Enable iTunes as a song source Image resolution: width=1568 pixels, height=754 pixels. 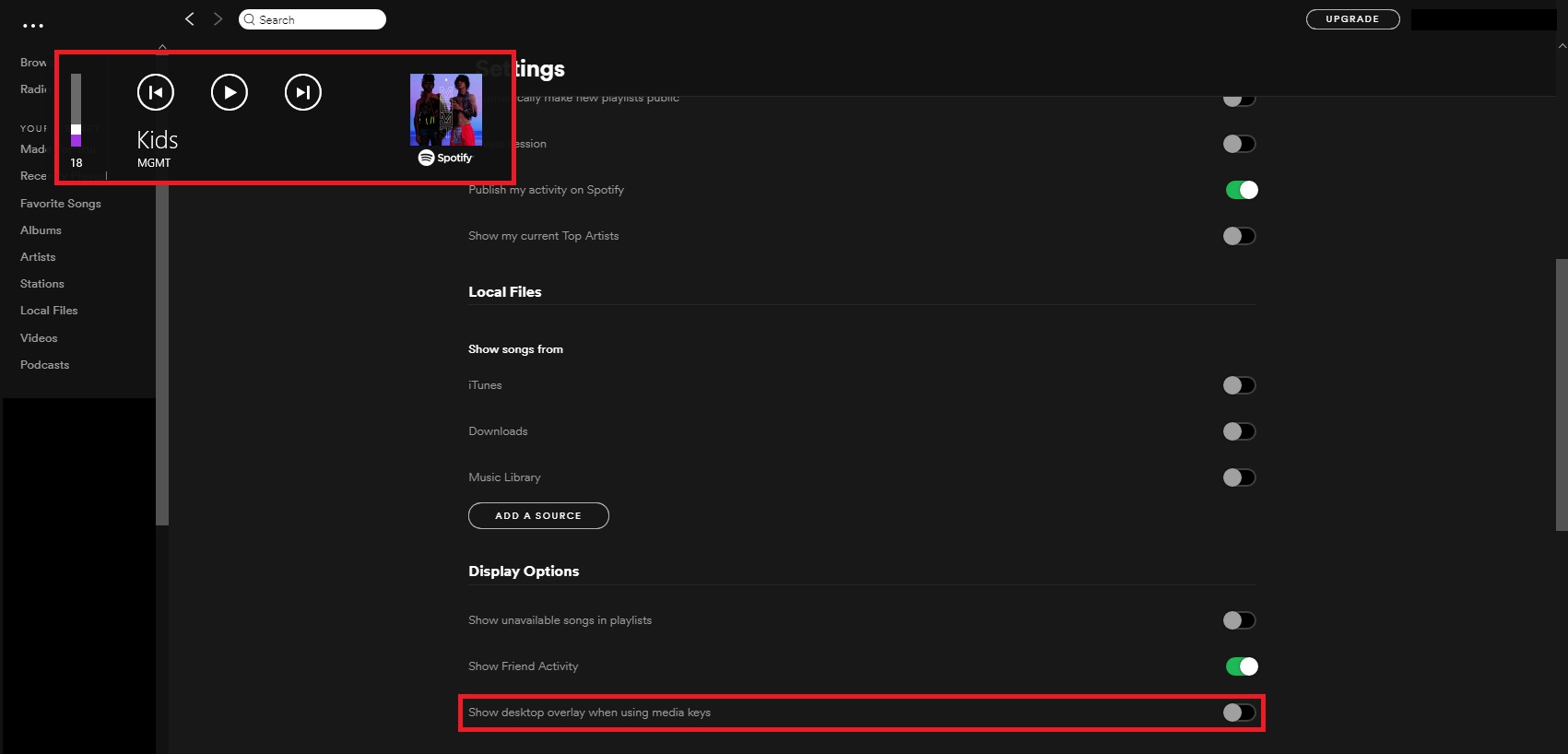(x=1239, y=385)
